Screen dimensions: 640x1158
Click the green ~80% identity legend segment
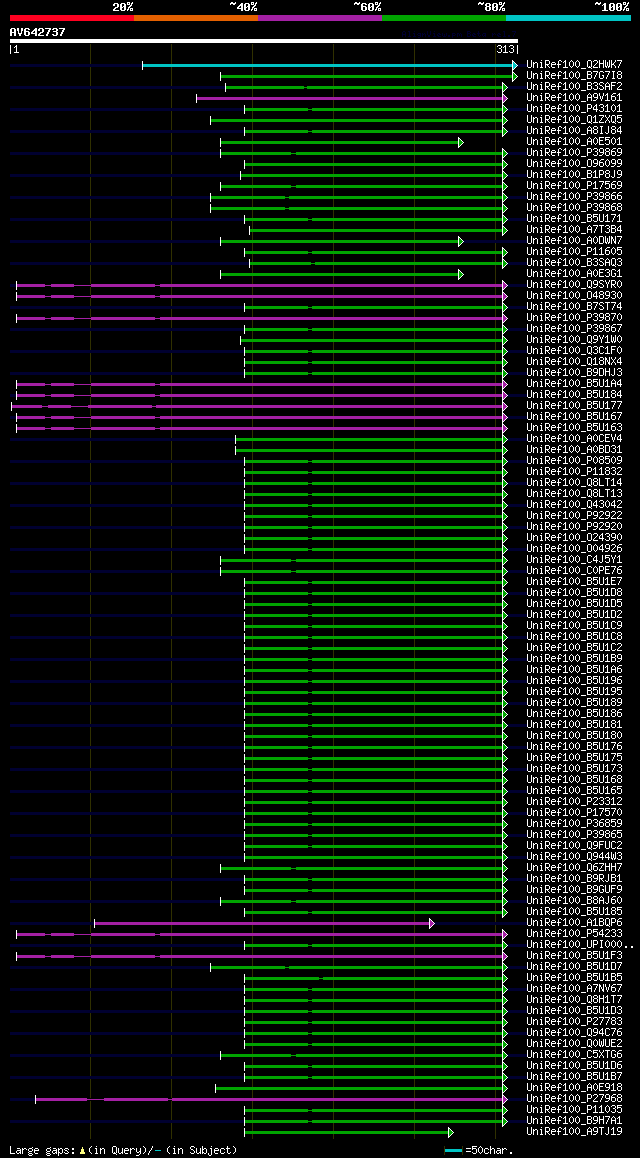pyautogui.click(x=444, y=18)
